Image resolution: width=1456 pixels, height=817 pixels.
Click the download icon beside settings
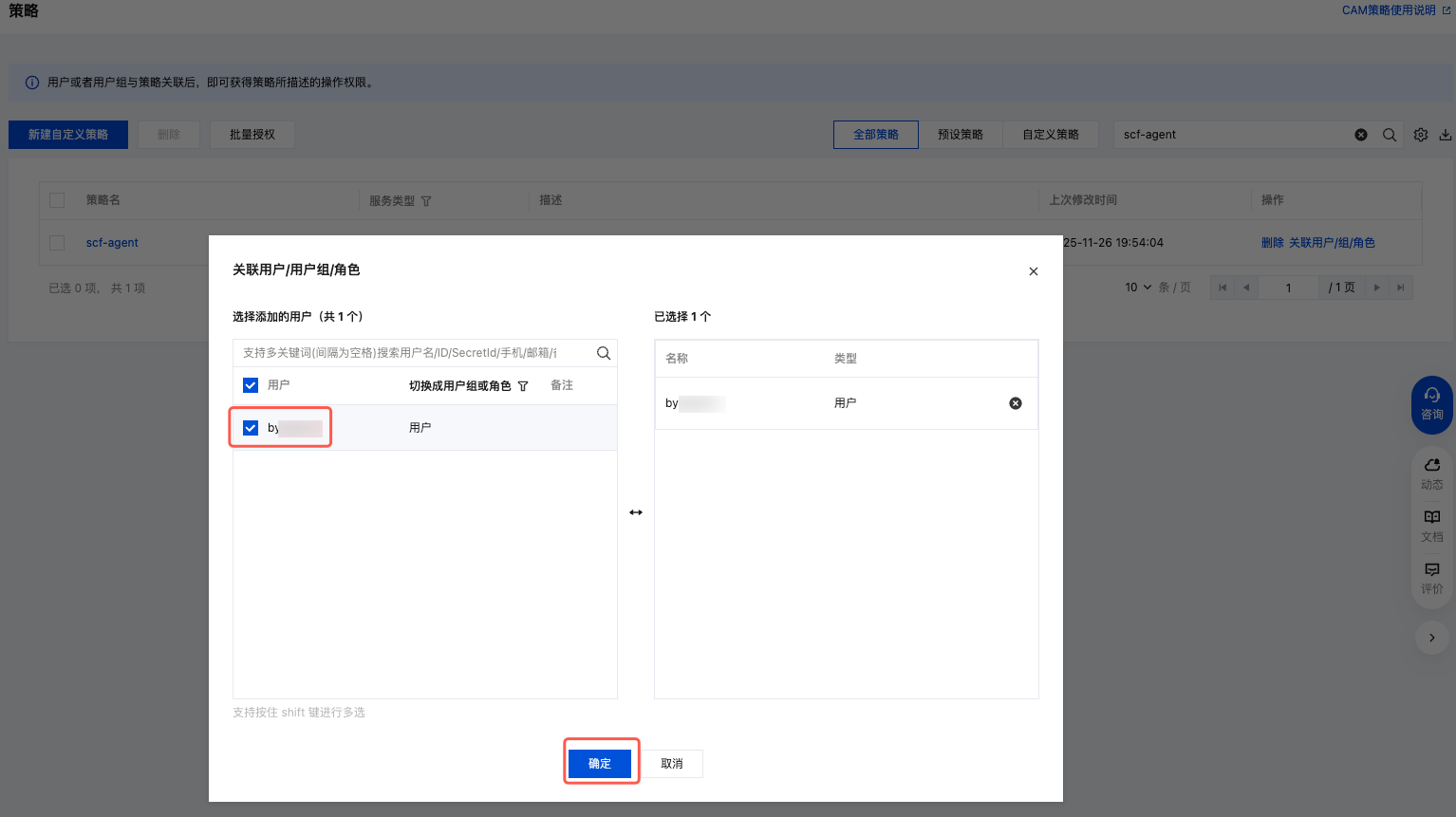click(1445, 135)
